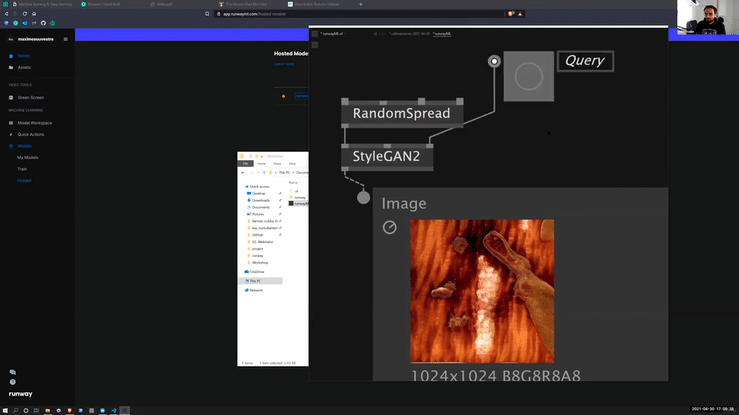Click the Image node input pin circle
739x415 pixels.
point(364,197)
